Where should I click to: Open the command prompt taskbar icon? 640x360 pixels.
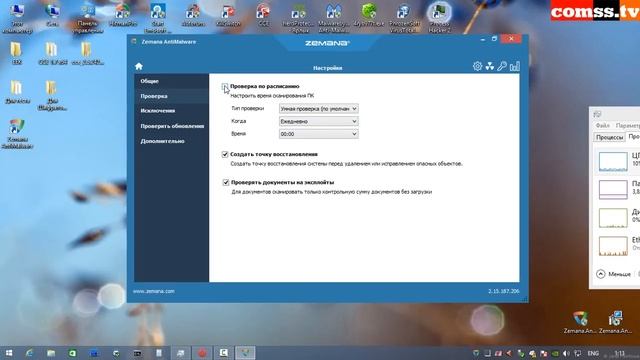coord(138,353)
